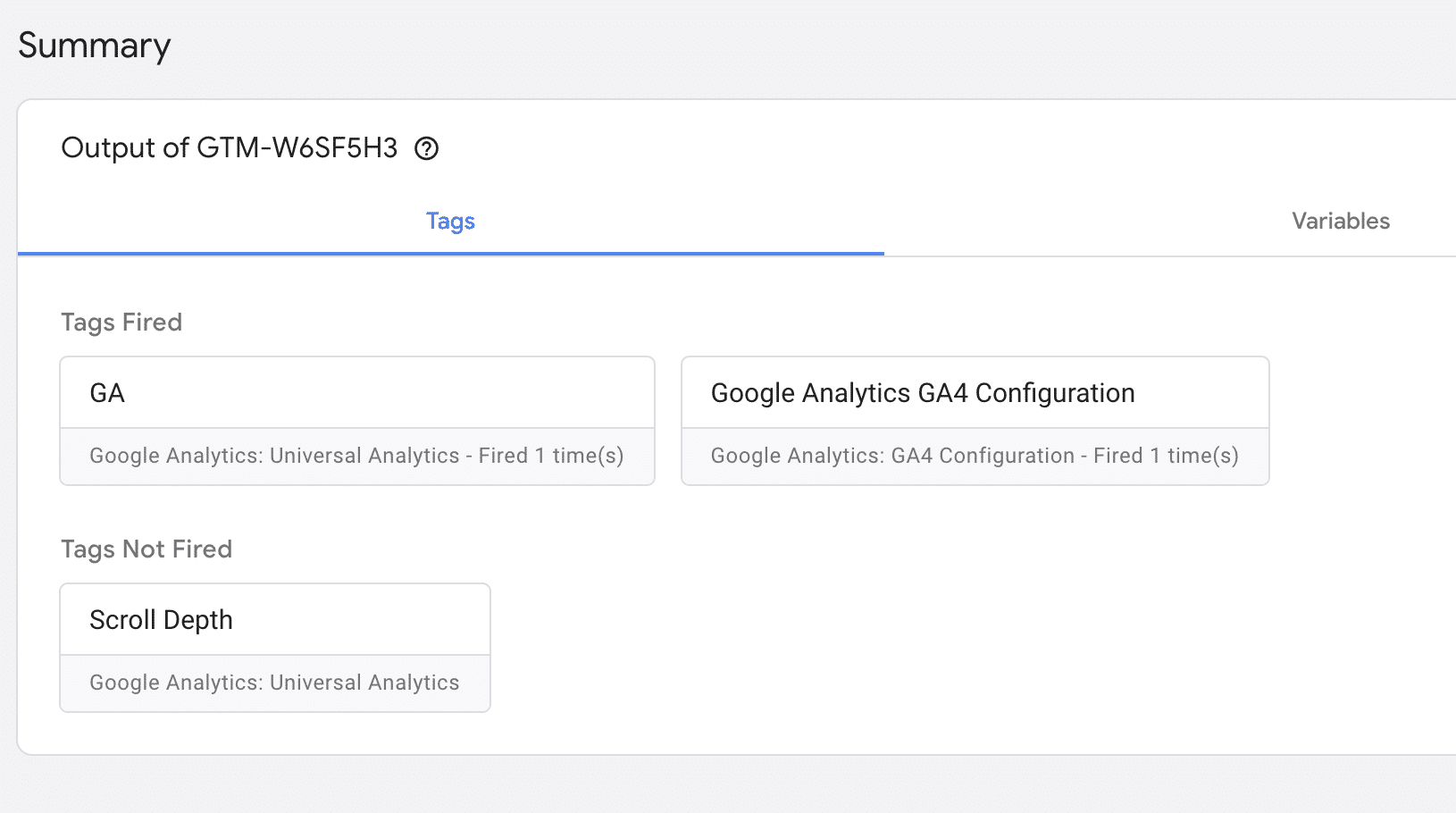The height and width of the screenshot is (813, 1456).
Task: Click the blue underline beneath the Tags tab
Action: tap(450, 254)
